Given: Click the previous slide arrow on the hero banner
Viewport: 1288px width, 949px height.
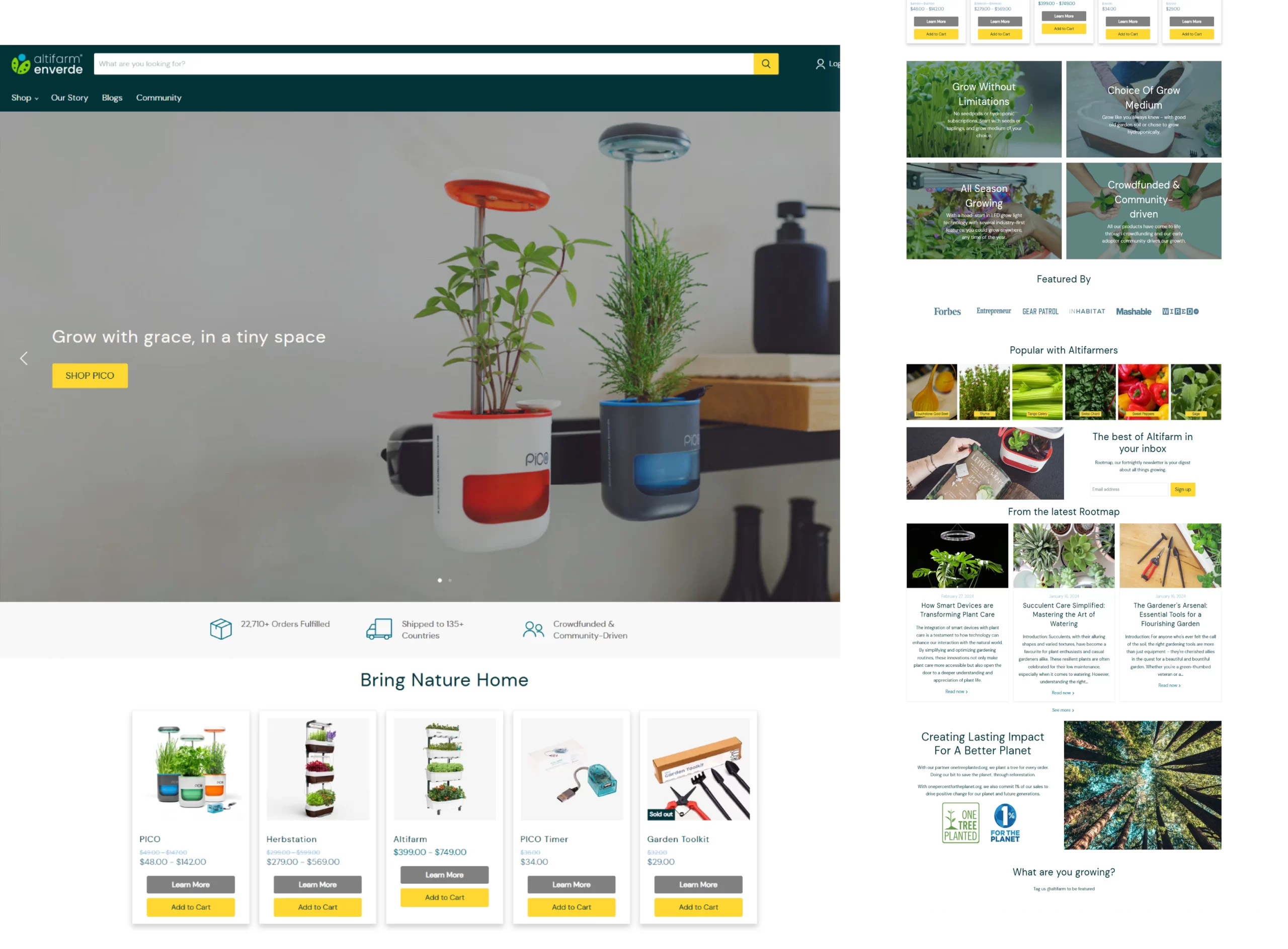Looking at the screenshot, I should [x=24, y=359].
